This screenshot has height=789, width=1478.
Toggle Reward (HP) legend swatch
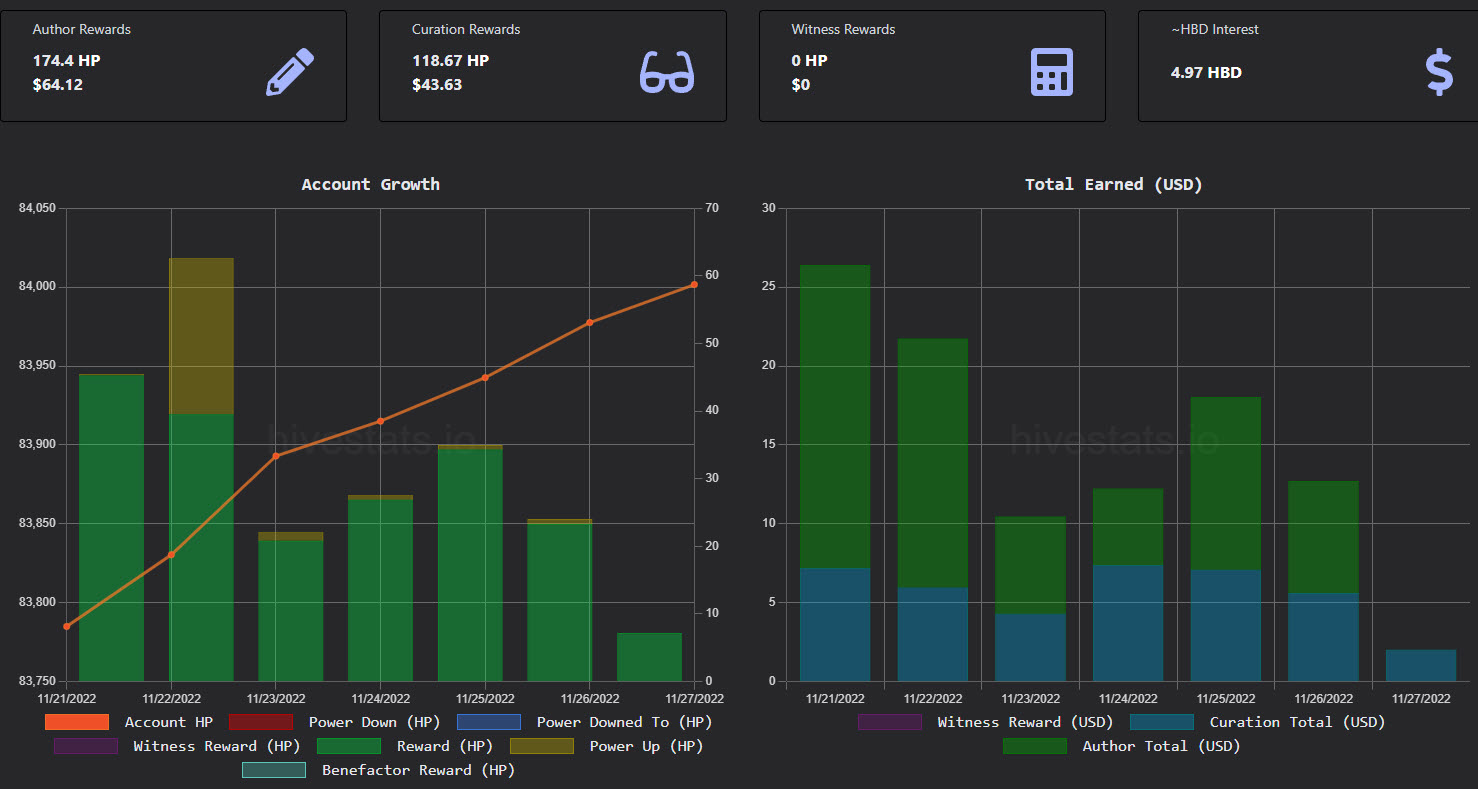tap(349, 746)
